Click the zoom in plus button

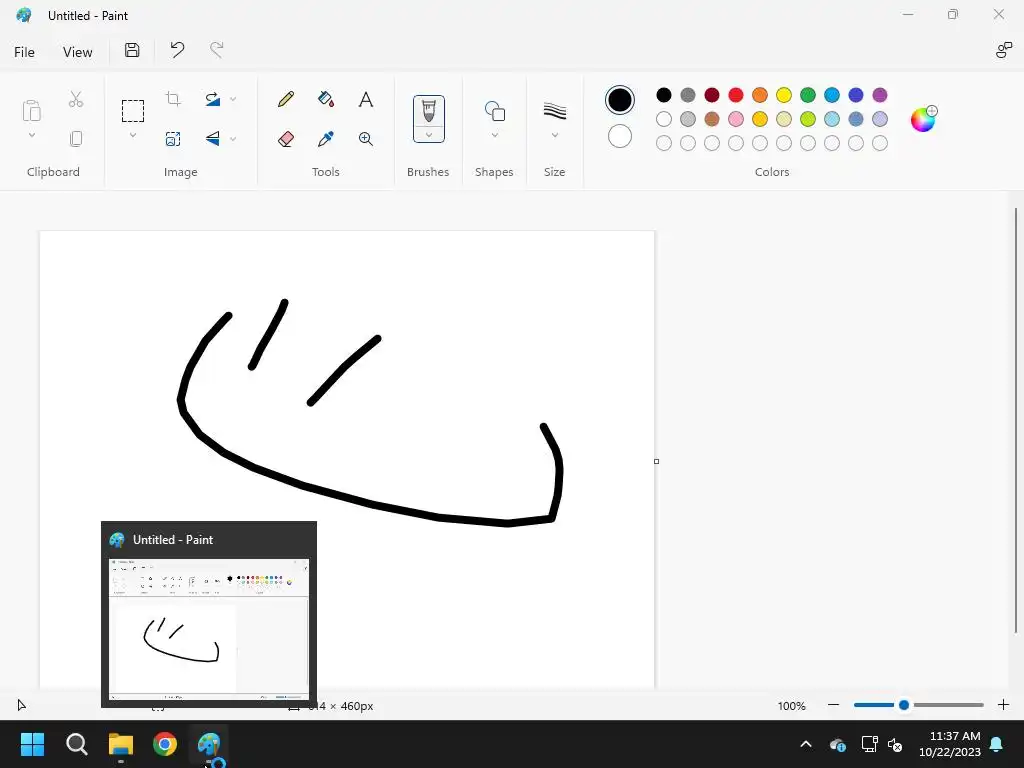1004,705
